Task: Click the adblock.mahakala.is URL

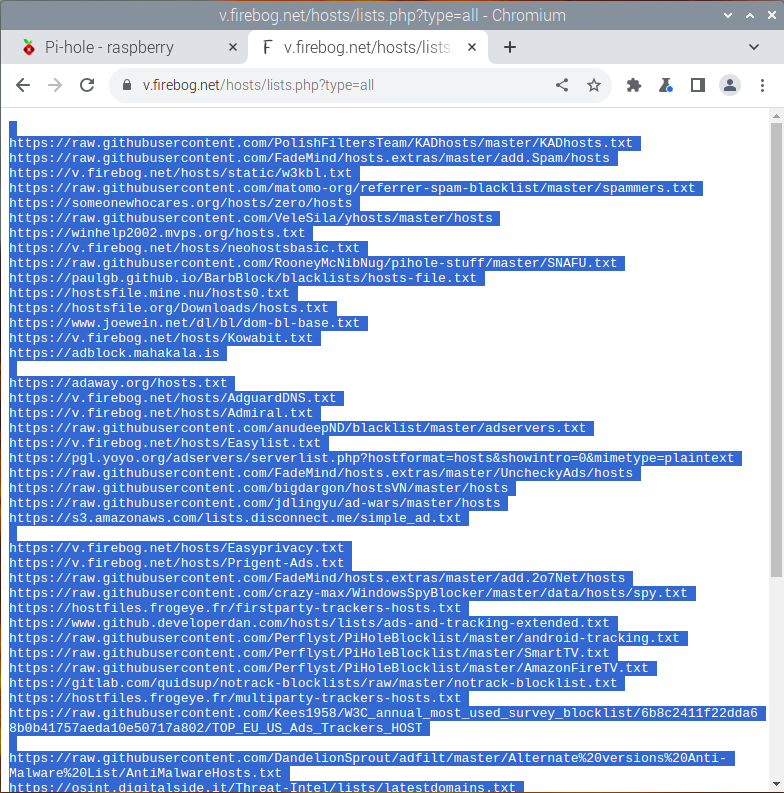Action: pyautogui.click(x=114, y=353)
